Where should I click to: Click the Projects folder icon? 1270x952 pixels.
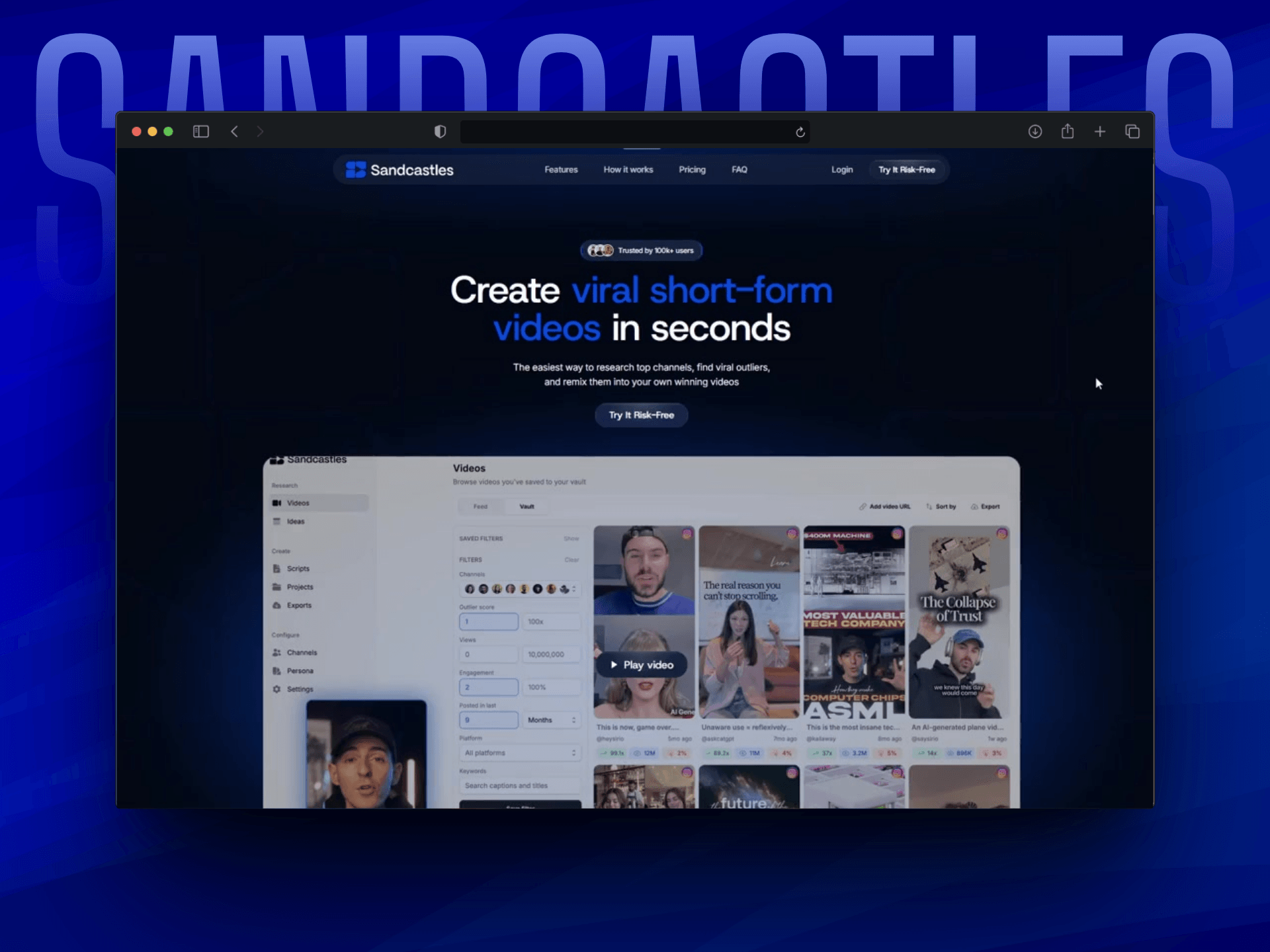point(276,587)
